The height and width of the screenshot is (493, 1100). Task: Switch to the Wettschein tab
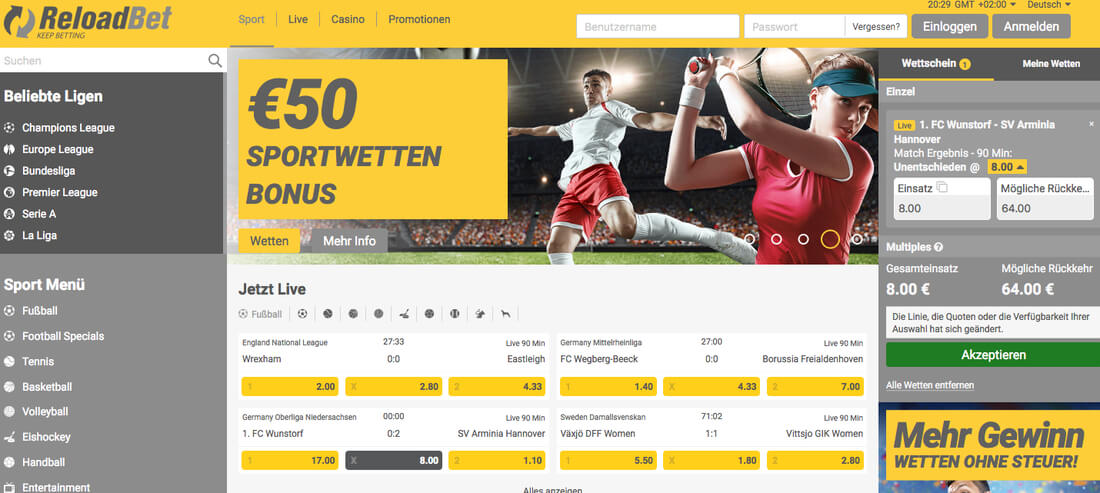point(936,64)
